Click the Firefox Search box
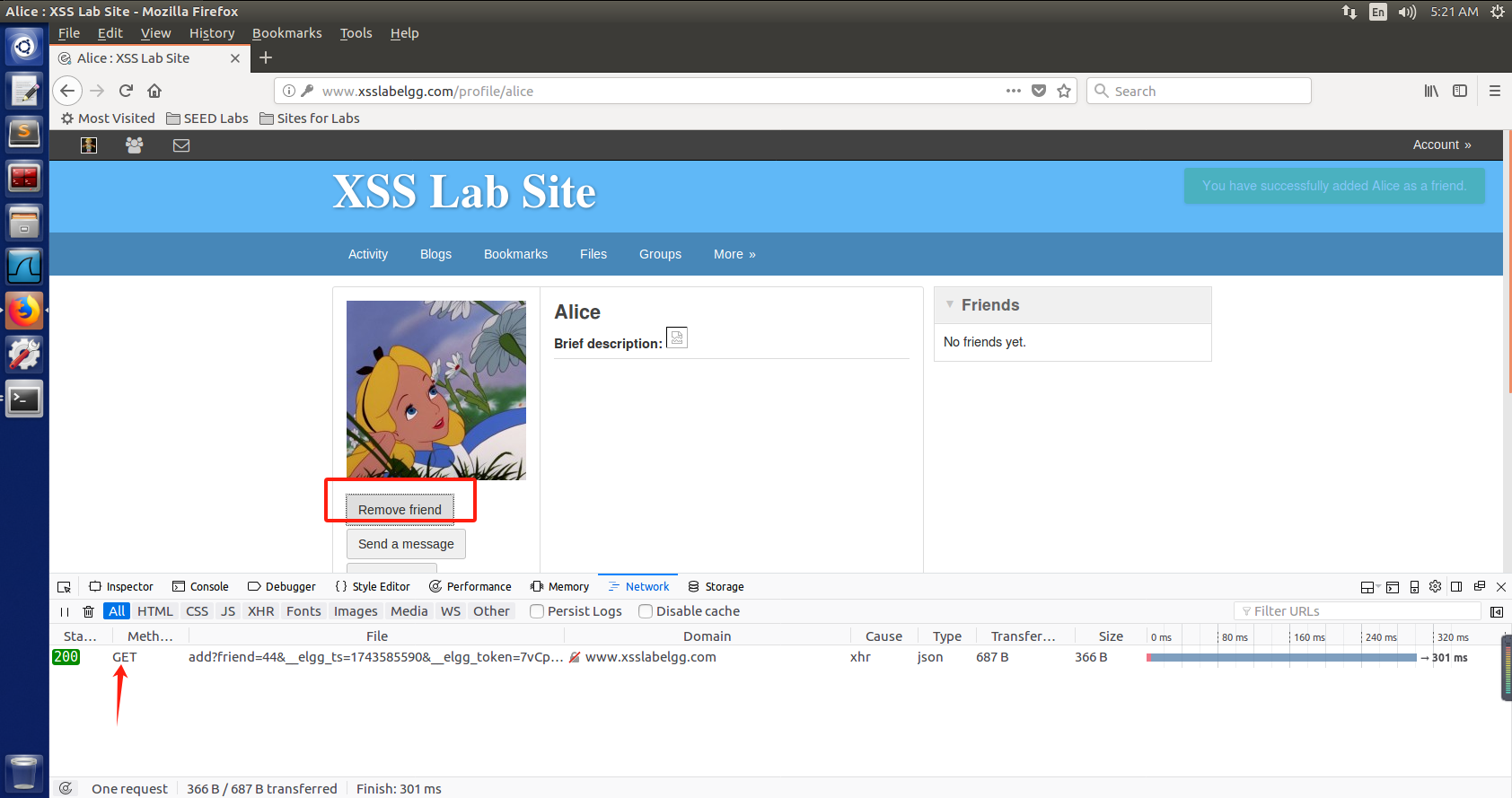The image size is (1512, 798). click(x=1199, y=91)
